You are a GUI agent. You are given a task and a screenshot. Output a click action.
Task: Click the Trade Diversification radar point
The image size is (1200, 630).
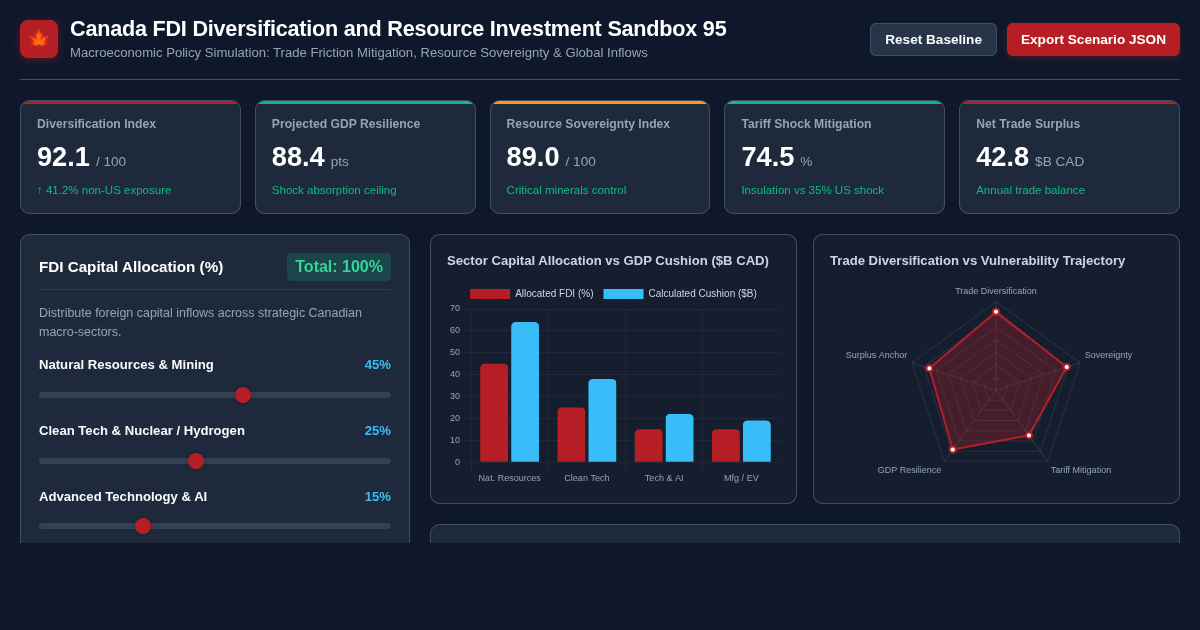(x=996, y=312)
